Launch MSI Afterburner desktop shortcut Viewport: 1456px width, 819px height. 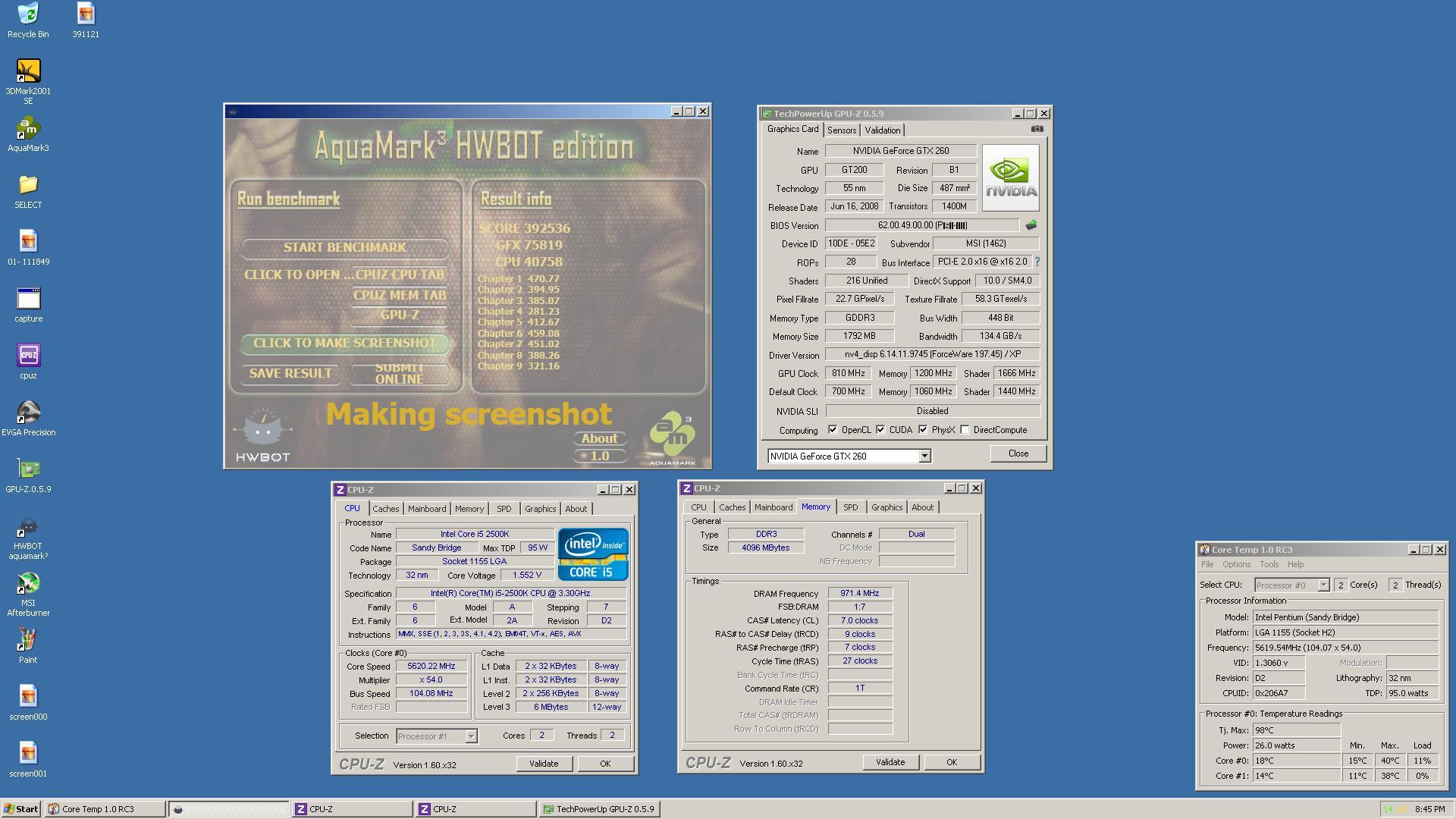click(28, 595)
